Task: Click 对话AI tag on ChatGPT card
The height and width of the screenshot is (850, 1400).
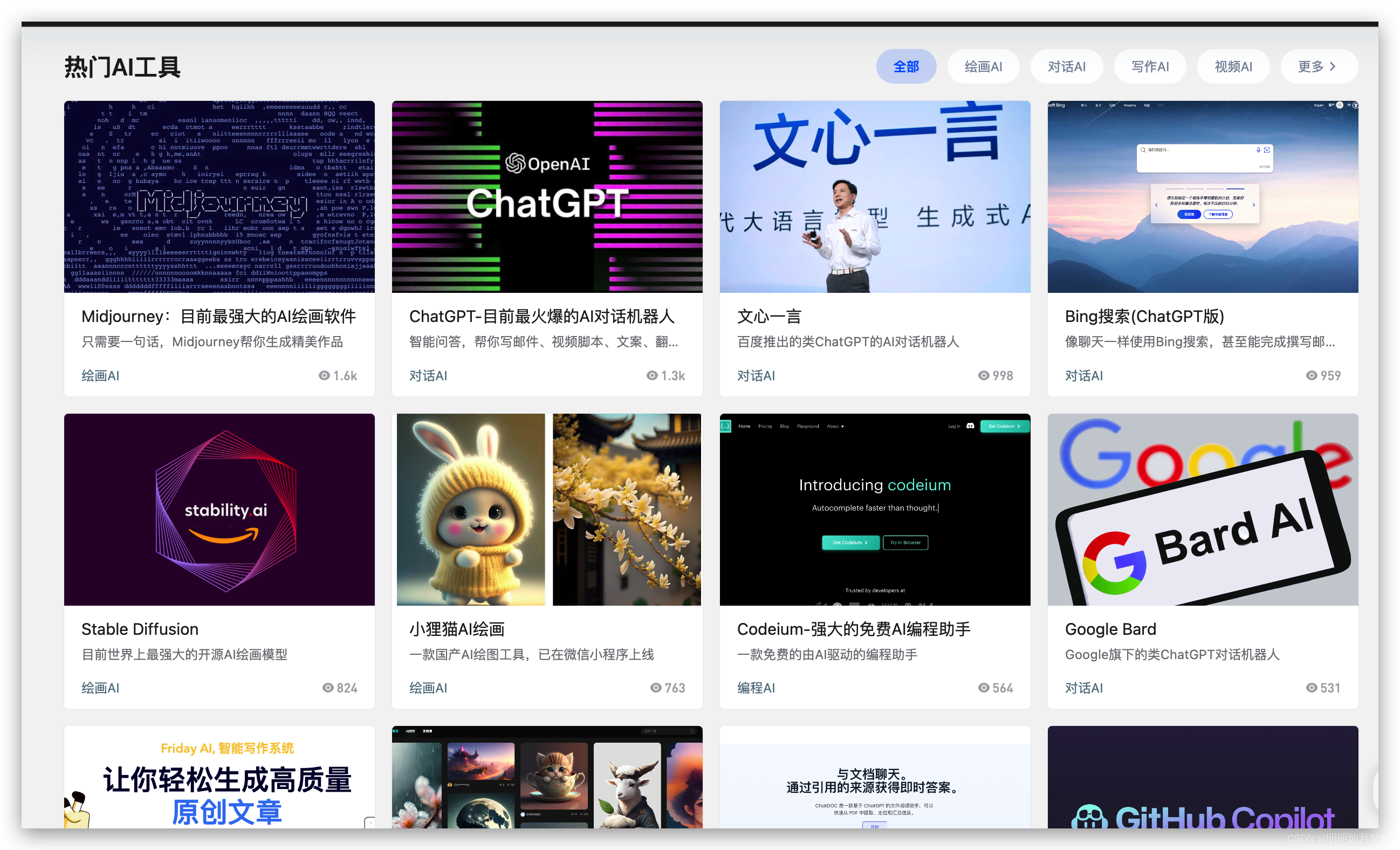Action: [x=428, y=375]
